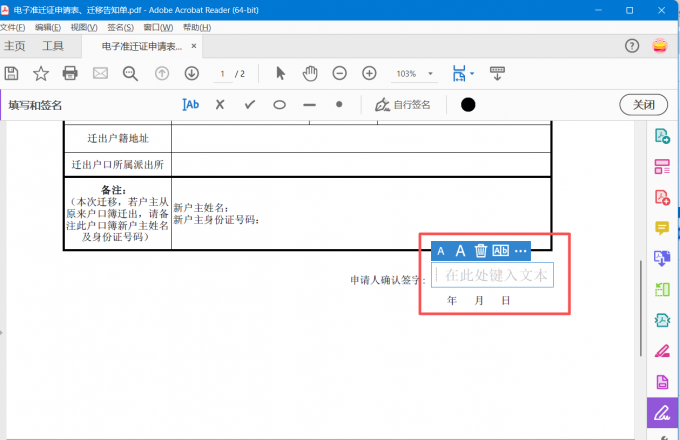680x440 pixels.
Task: Open more options on text field toolbar
Action: (520, 251)
